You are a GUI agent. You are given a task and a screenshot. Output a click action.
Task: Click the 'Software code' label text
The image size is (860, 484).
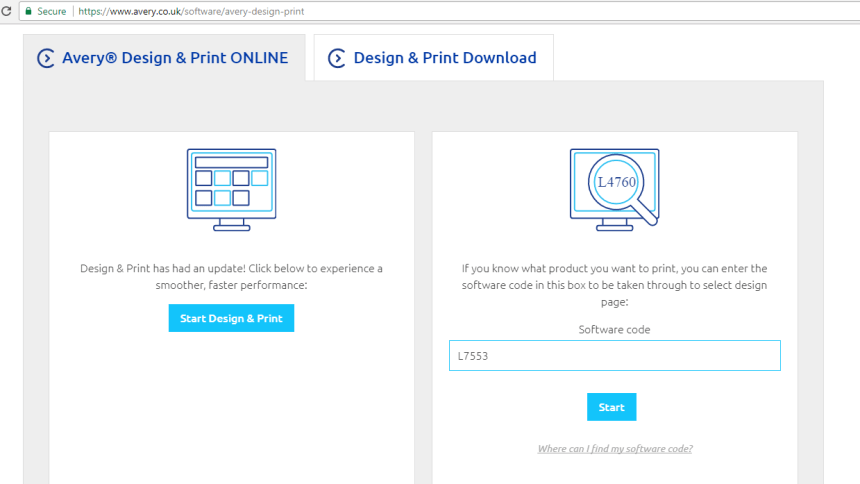point(614,330)
